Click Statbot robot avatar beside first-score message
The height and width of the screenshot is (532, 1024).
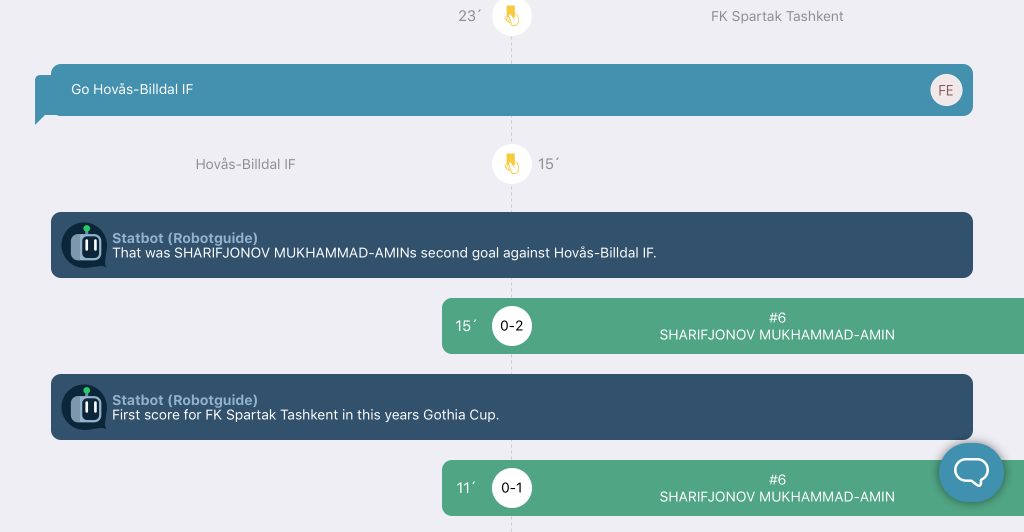pos(84,407)
